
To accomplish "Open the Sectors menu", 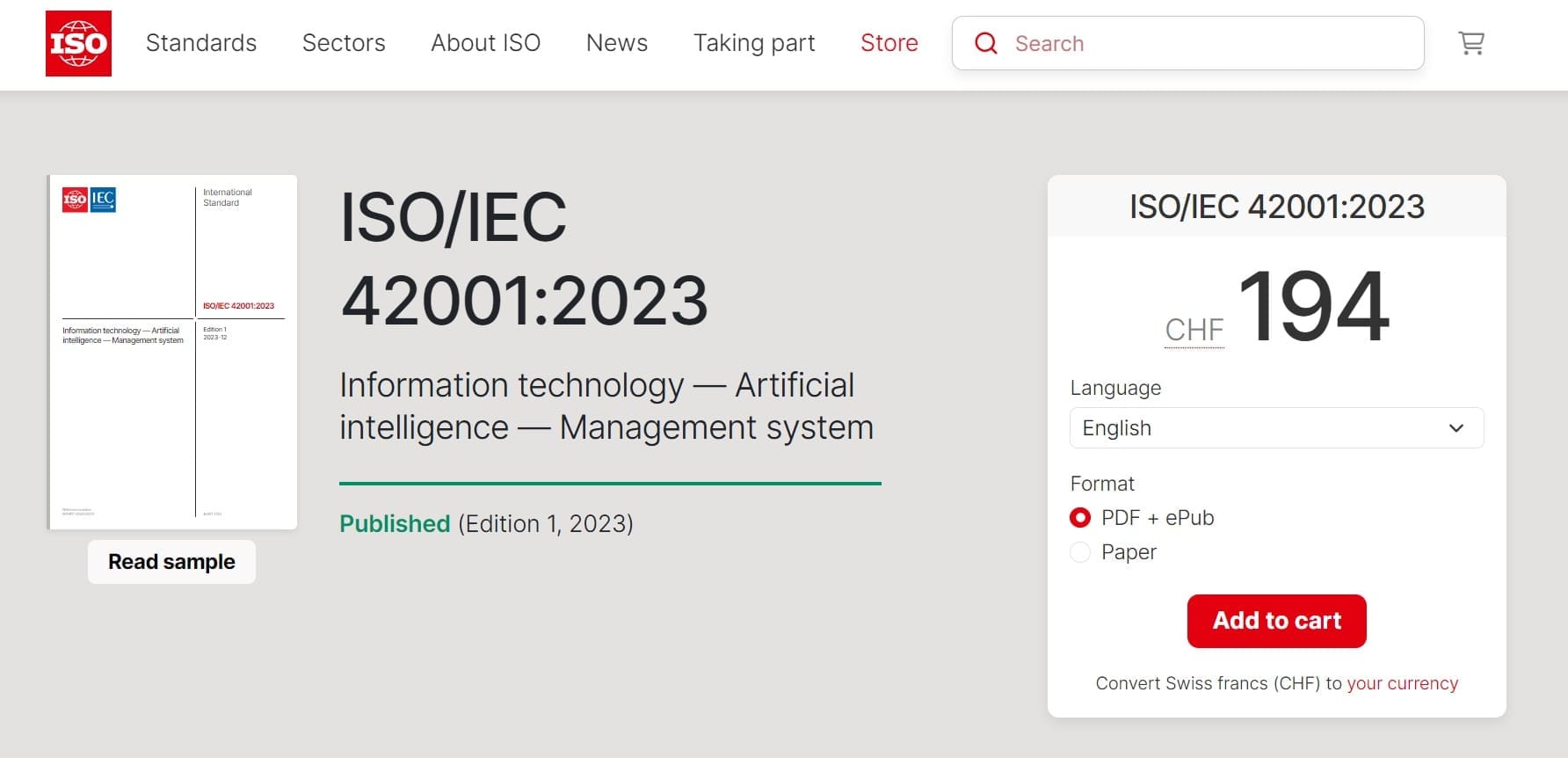I will coord(344,43).
